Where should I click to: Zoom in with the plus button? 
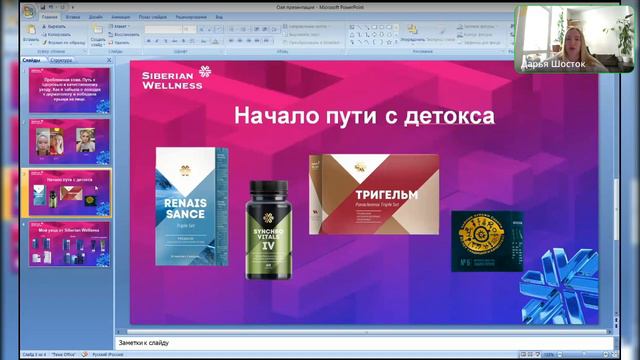606,354
